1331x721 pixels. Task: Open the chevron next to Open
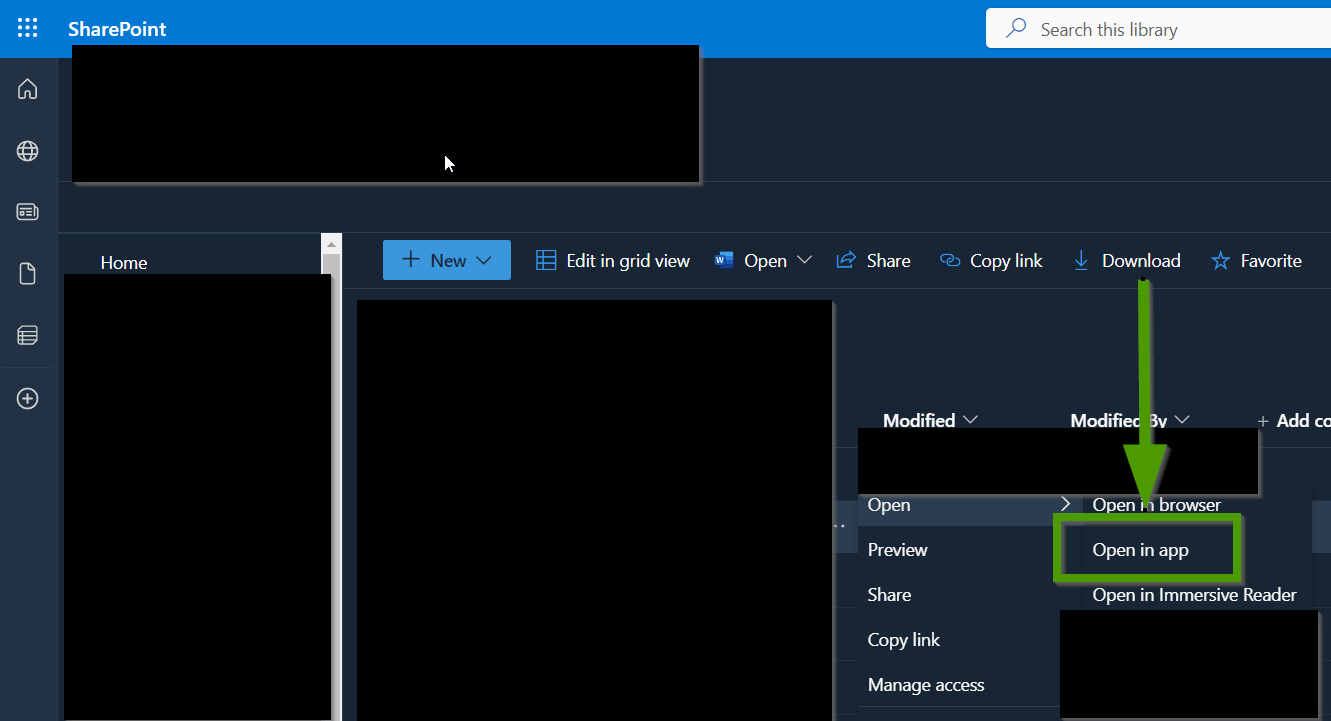click(805, 259)
